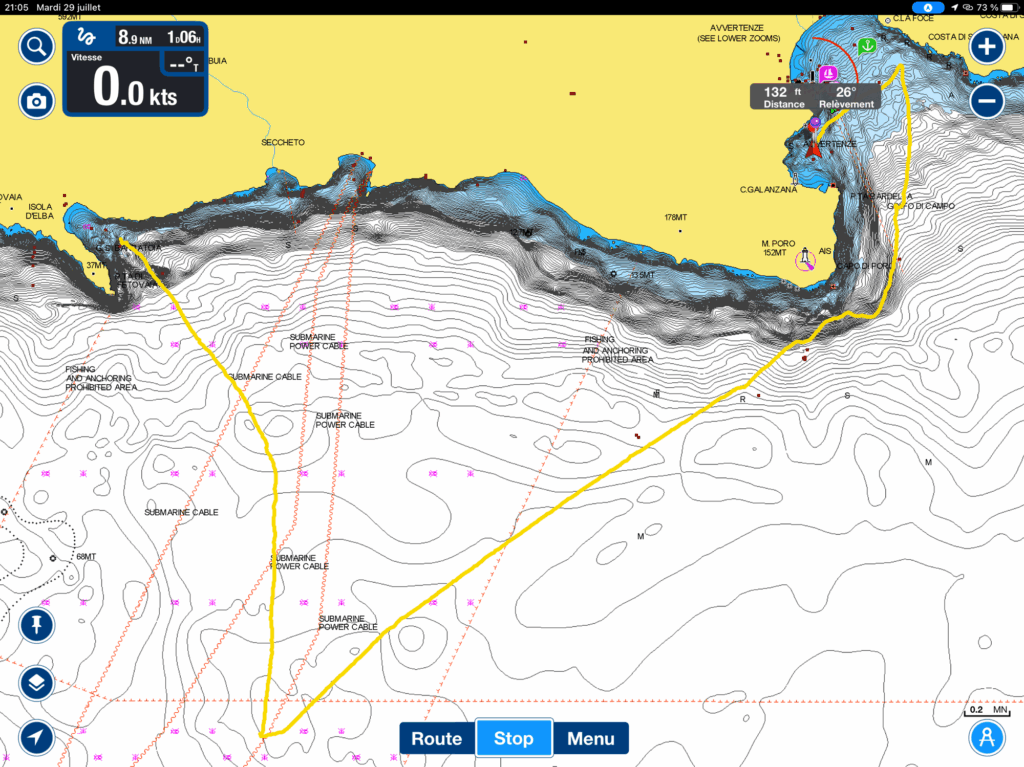Screen dimensions: 1024x767
Task: Tap the distance measuring compass tool
Action: point(986,738)
